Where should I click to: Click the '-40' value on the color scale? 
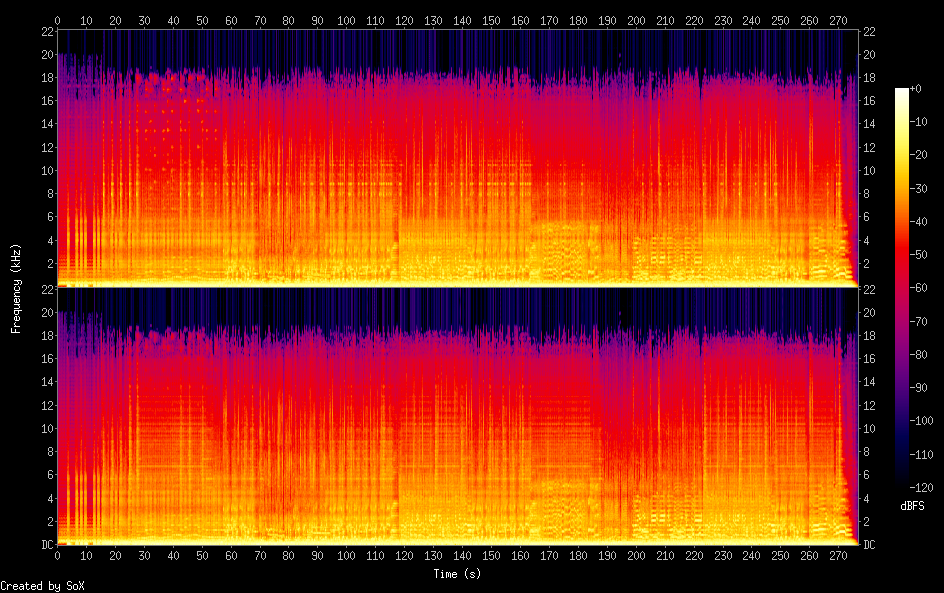pos(919,222)
